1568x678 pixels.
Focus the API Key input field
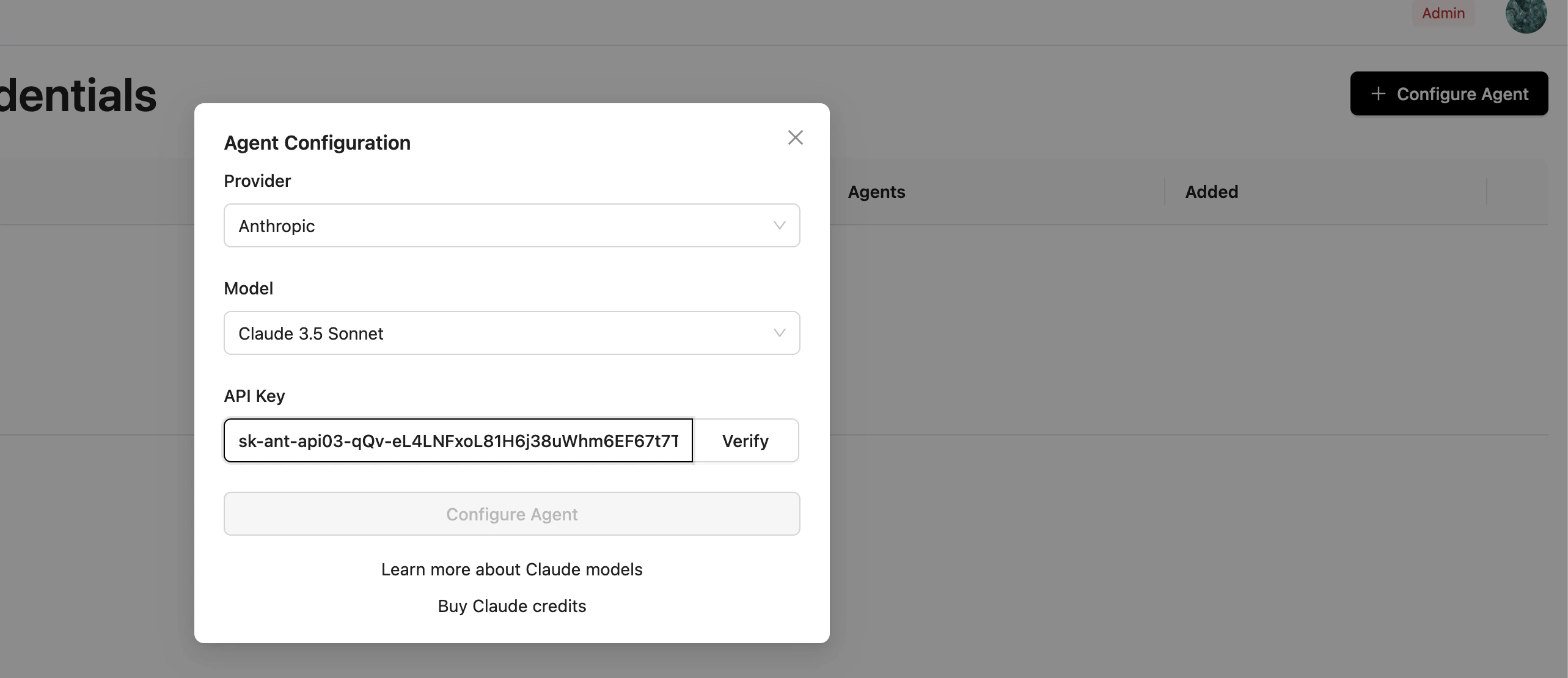click(x=458, y=440)
